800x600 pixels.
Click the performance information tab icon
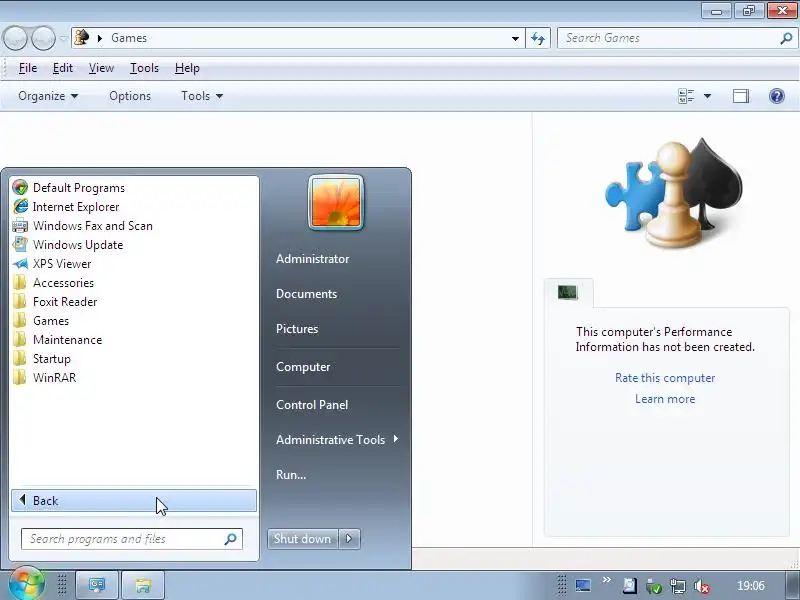pyautogui.click(x=568, y=292)
